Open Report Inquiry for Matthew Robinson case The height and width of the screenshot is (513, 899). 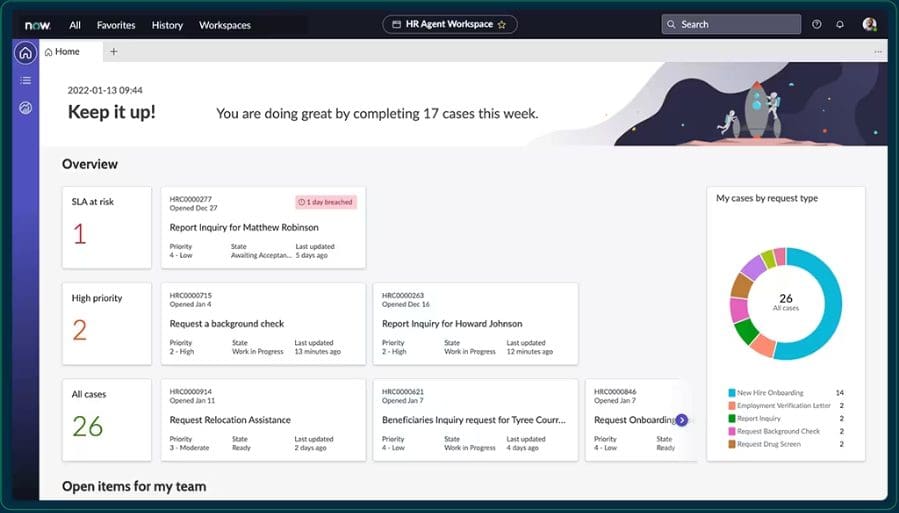[x=263, y=228]
